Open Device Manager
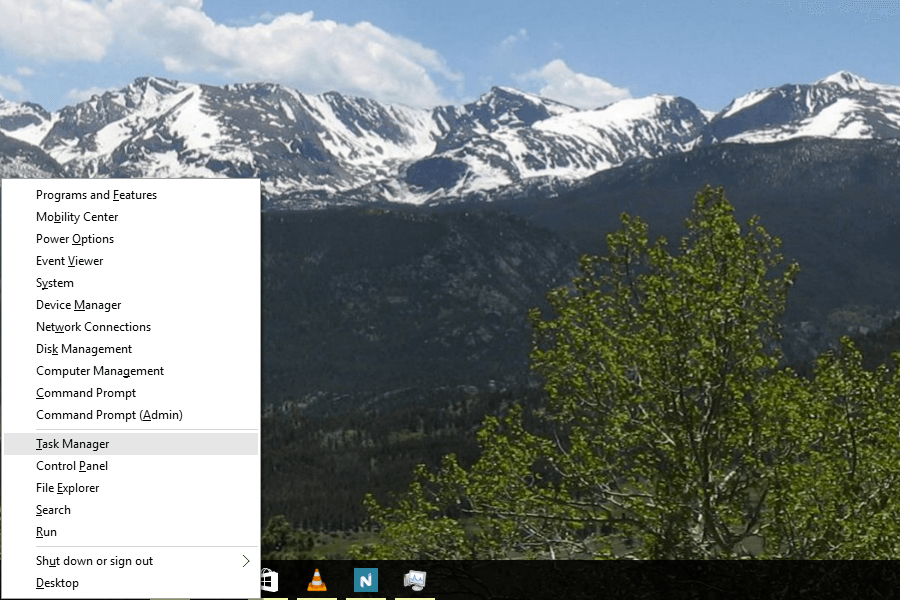This screenshot has width=900, height=600. coord(131,305)
